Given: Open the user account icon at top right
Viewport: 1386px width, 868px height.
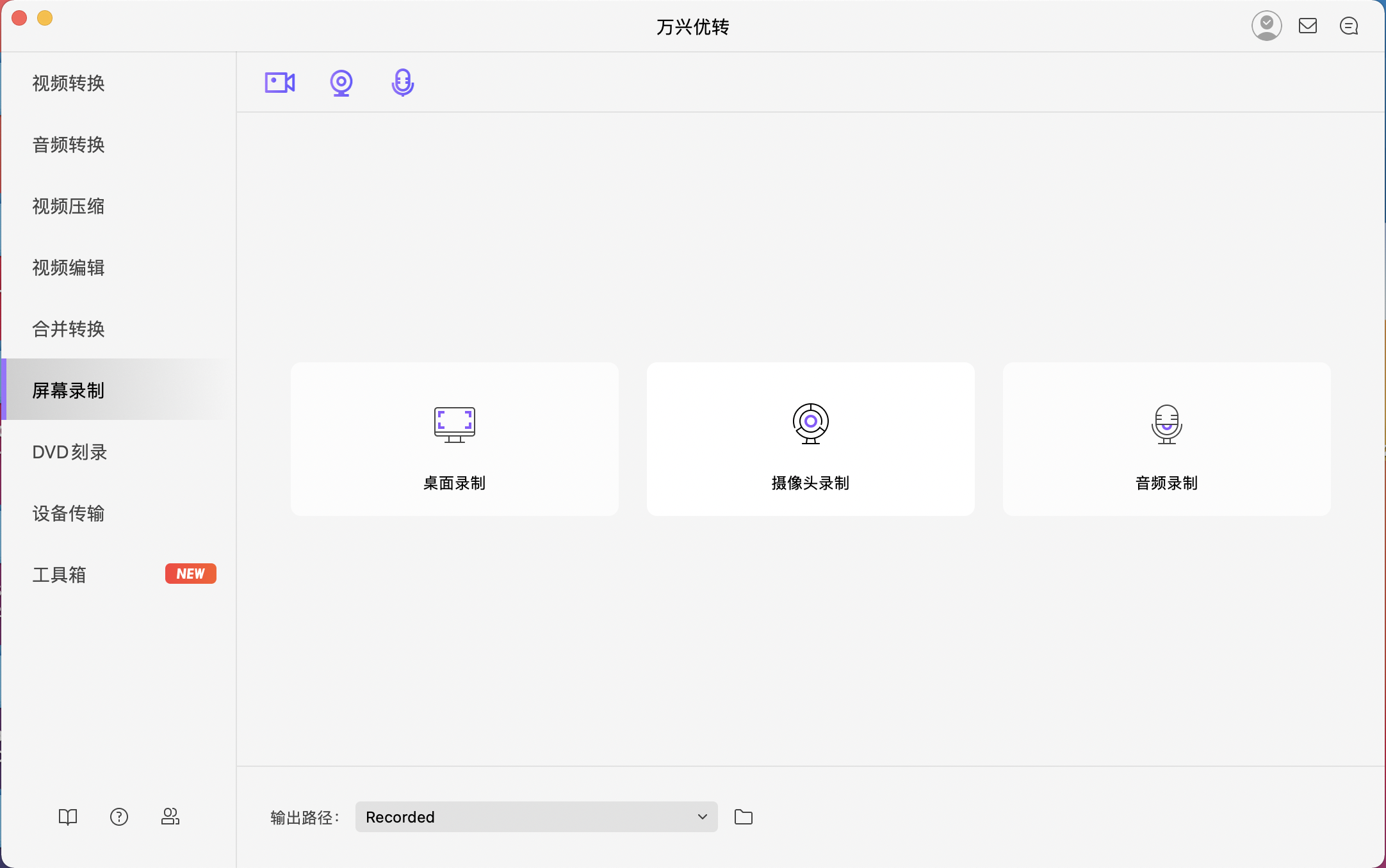Looking at the screenshot, I should point(1268,26).
